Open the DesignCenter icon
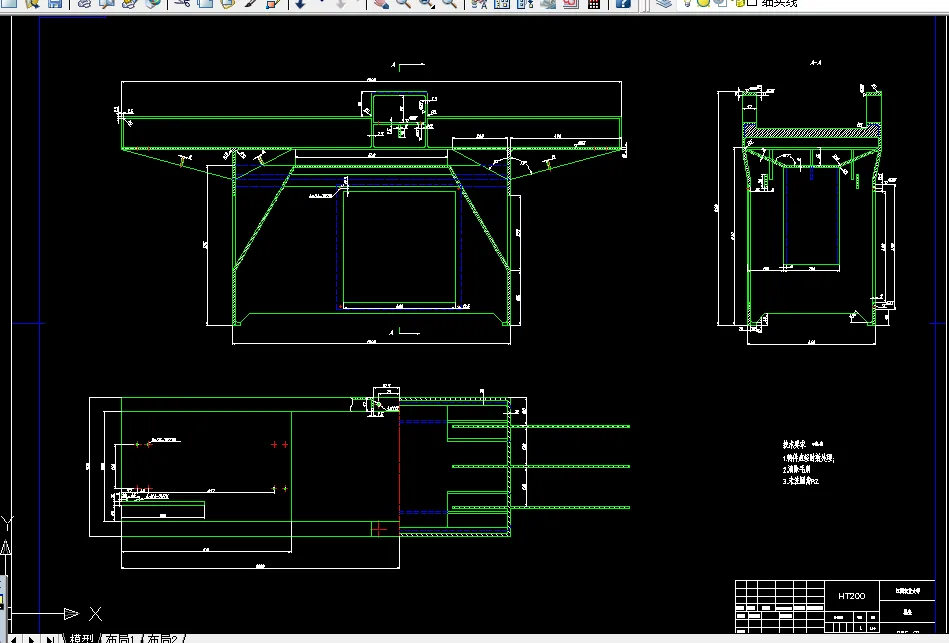Image resolution: width=949 pixels, height=643 pixels. pyautogui.click(x=502, y=4)
